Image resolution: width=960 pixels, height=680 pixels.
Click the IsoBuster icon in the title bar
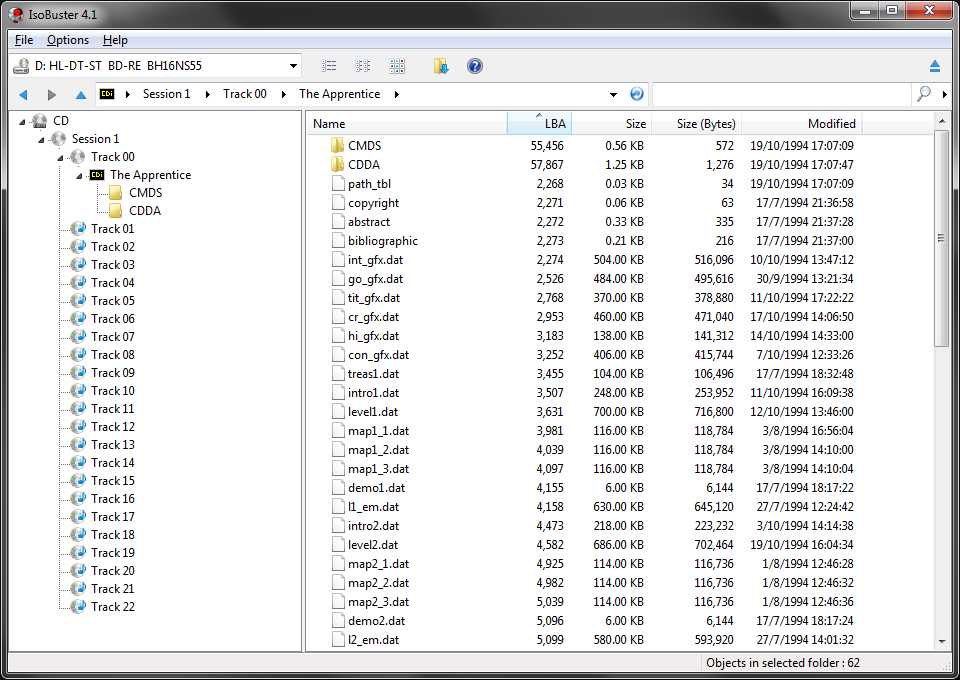(16, 14)
